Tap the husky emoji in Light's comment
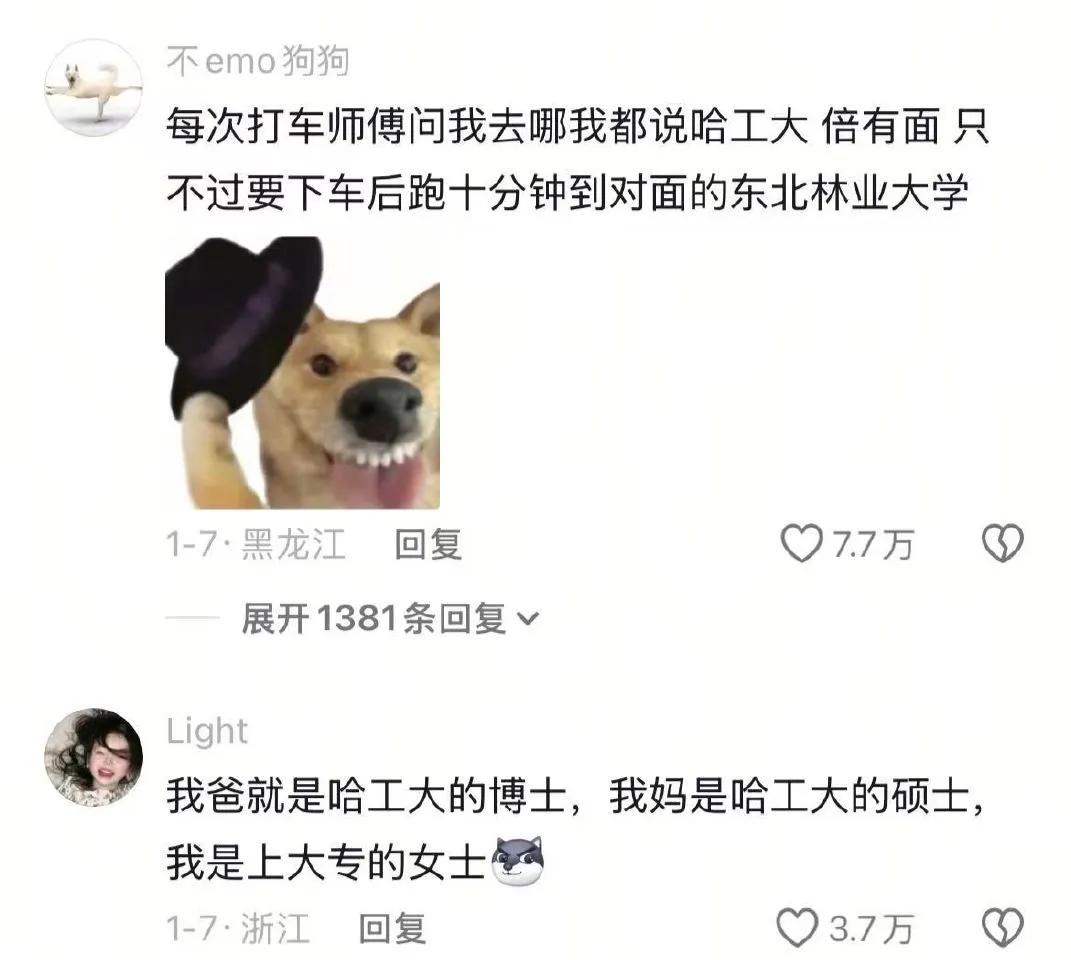Image resolution: width=1071 pixels, height=960 pixels. (518, 862)
